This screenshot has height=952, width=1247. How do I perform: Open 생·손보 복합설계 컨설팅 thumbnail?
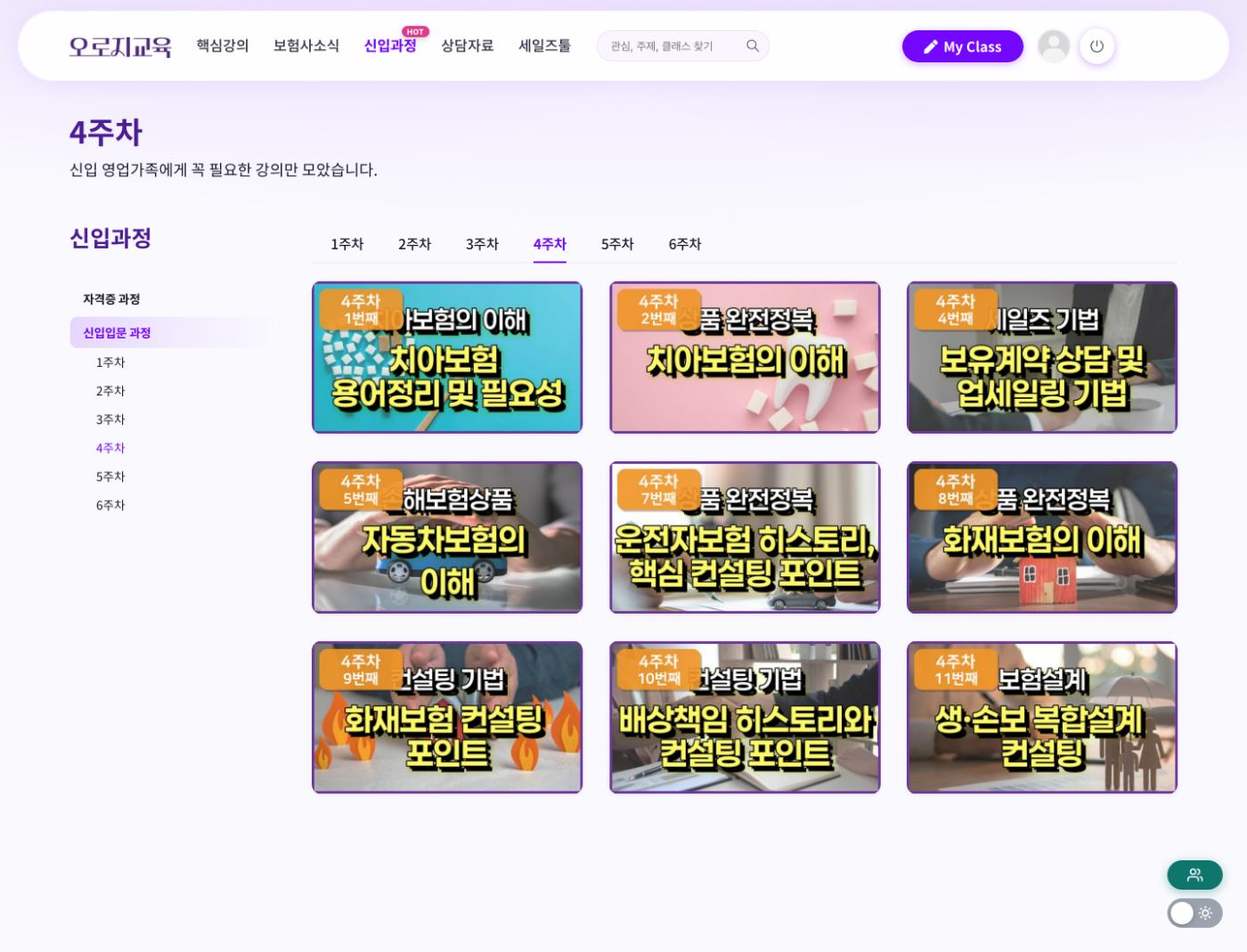coord(1042,717)
